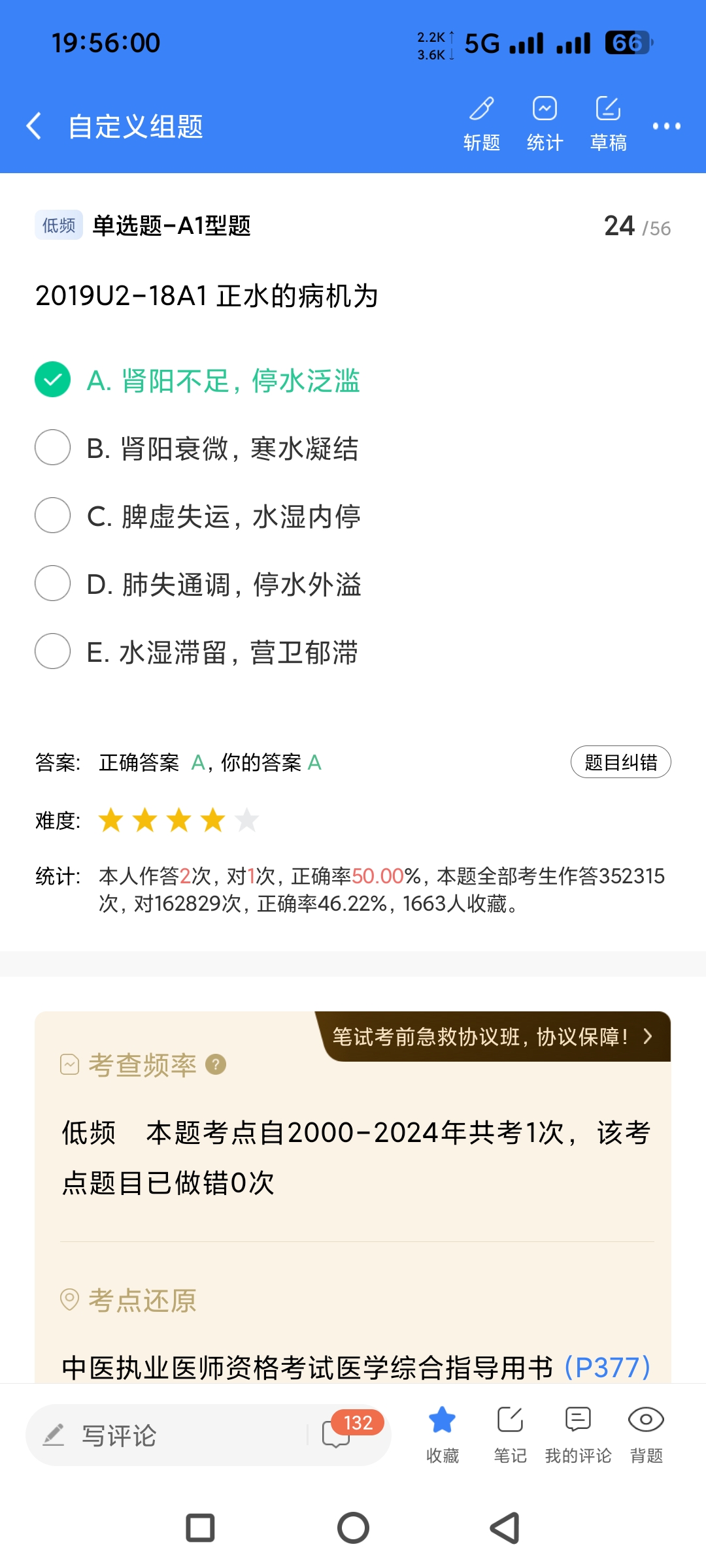Click the 题目纠错 button
The image size is (706, 1568).
pyautogui.click(x=620, y=762)
